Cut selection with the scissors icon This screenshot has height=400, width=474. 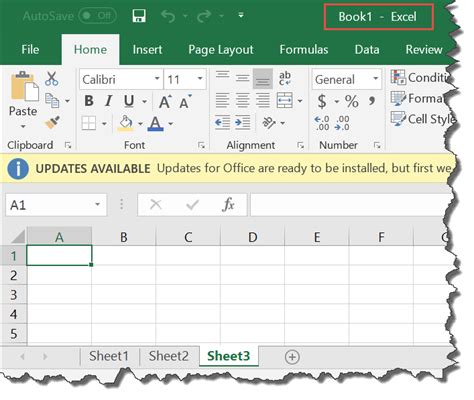tap(52, 79)
